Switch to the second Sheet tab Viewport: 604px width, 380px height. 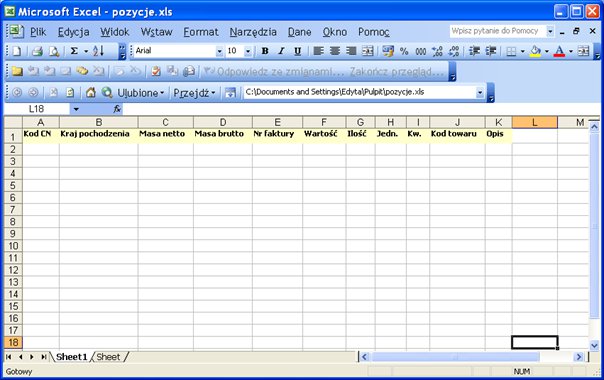tap(108, 357)
